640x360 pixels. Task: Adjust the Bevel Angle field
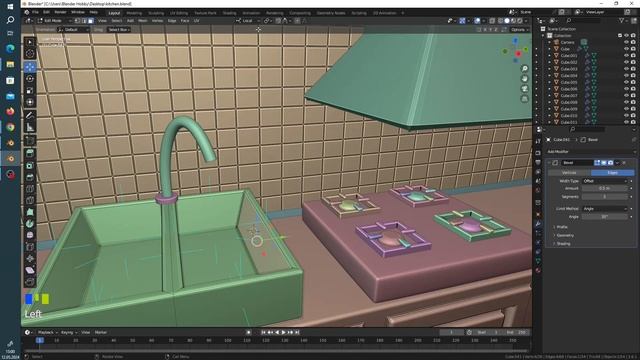point(604,216)
